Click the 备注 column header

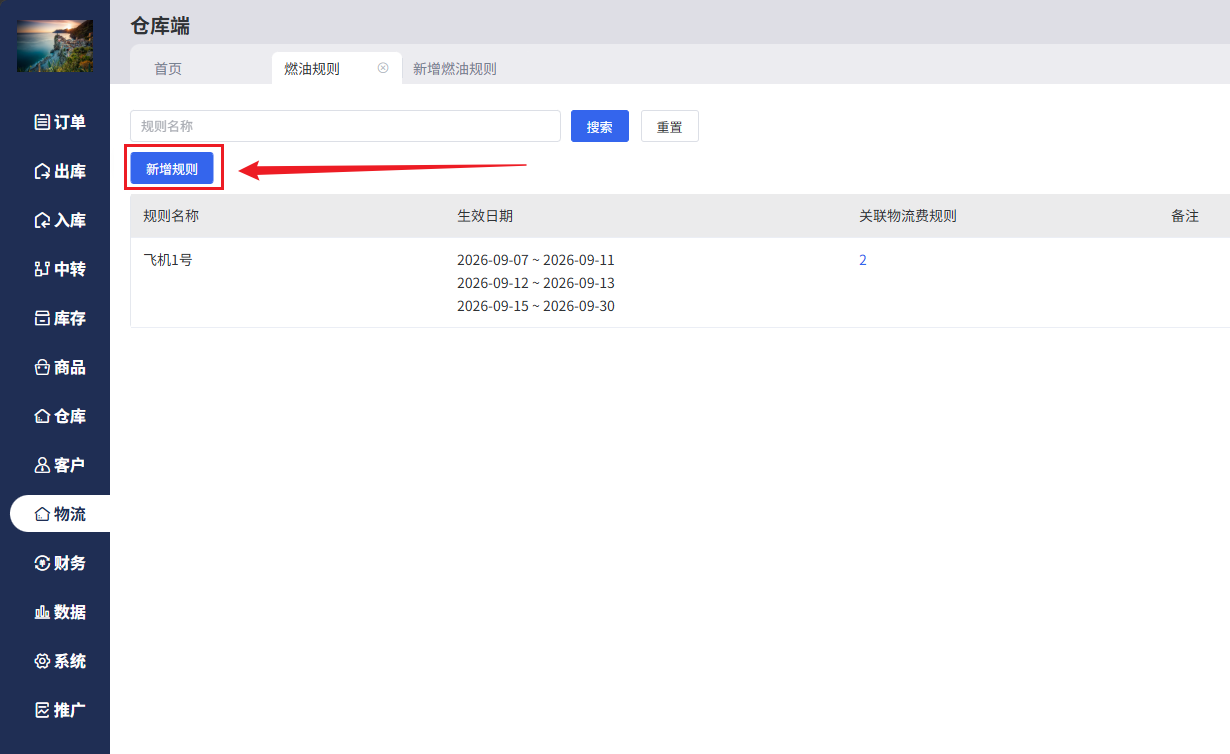(x=1185, y=216)
